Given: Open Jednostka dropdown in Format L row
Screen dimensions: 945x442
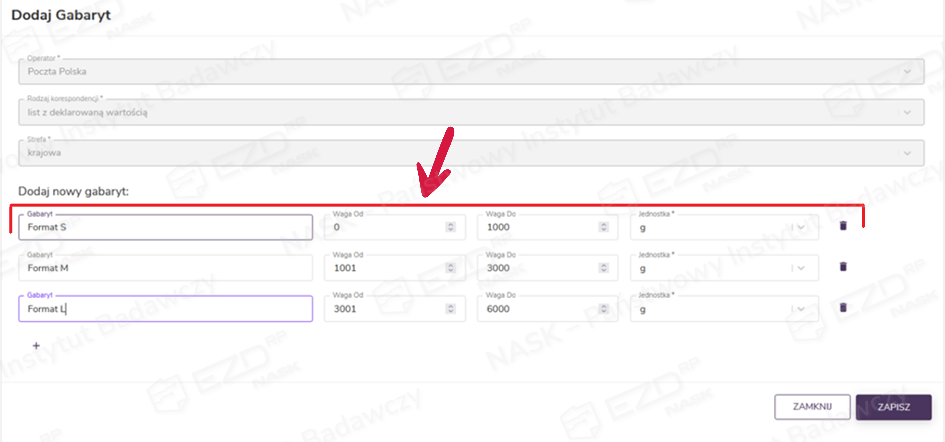Looking at the screenshot, I should tap(801, 309).
